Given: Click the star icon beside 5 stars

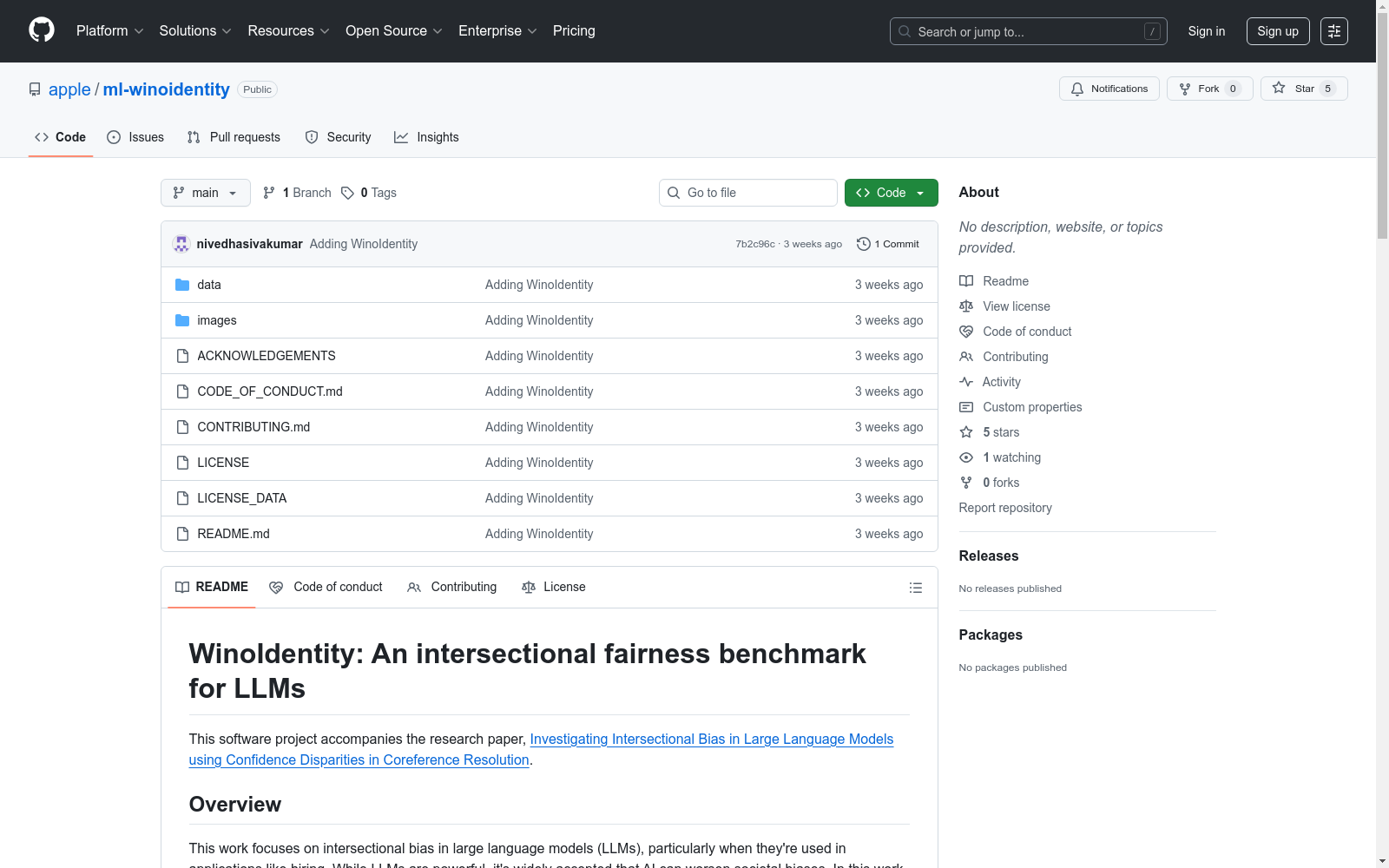Looking at the screenshot, I should (966, 432).
